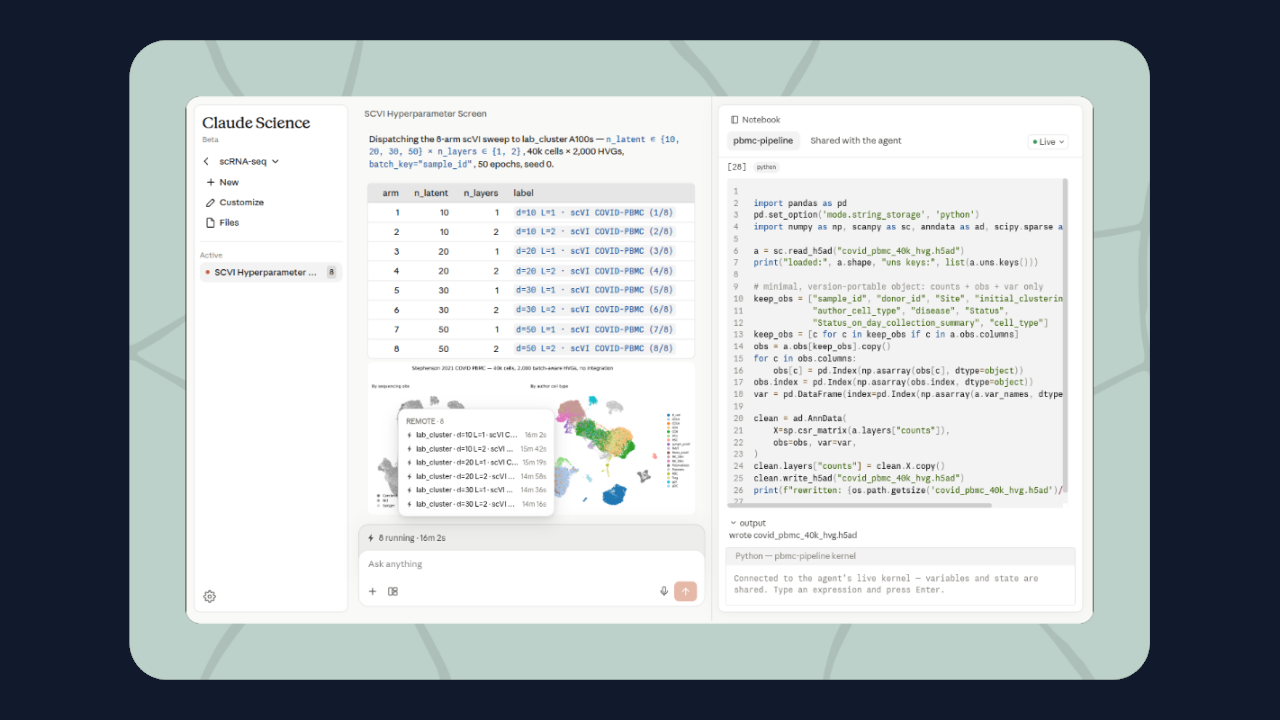1280x720 pixels.
Task: Open the scRNA-seq project dropdown
Action: click(x=249, y=161)
